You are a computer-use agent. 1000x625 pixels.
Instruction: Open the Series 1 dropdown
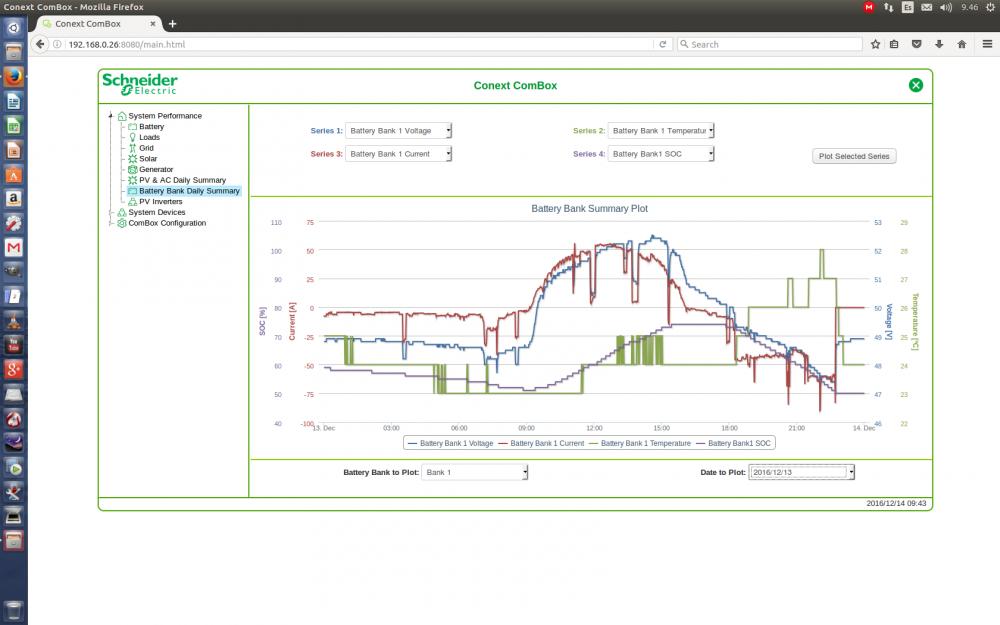pos(399,131)
